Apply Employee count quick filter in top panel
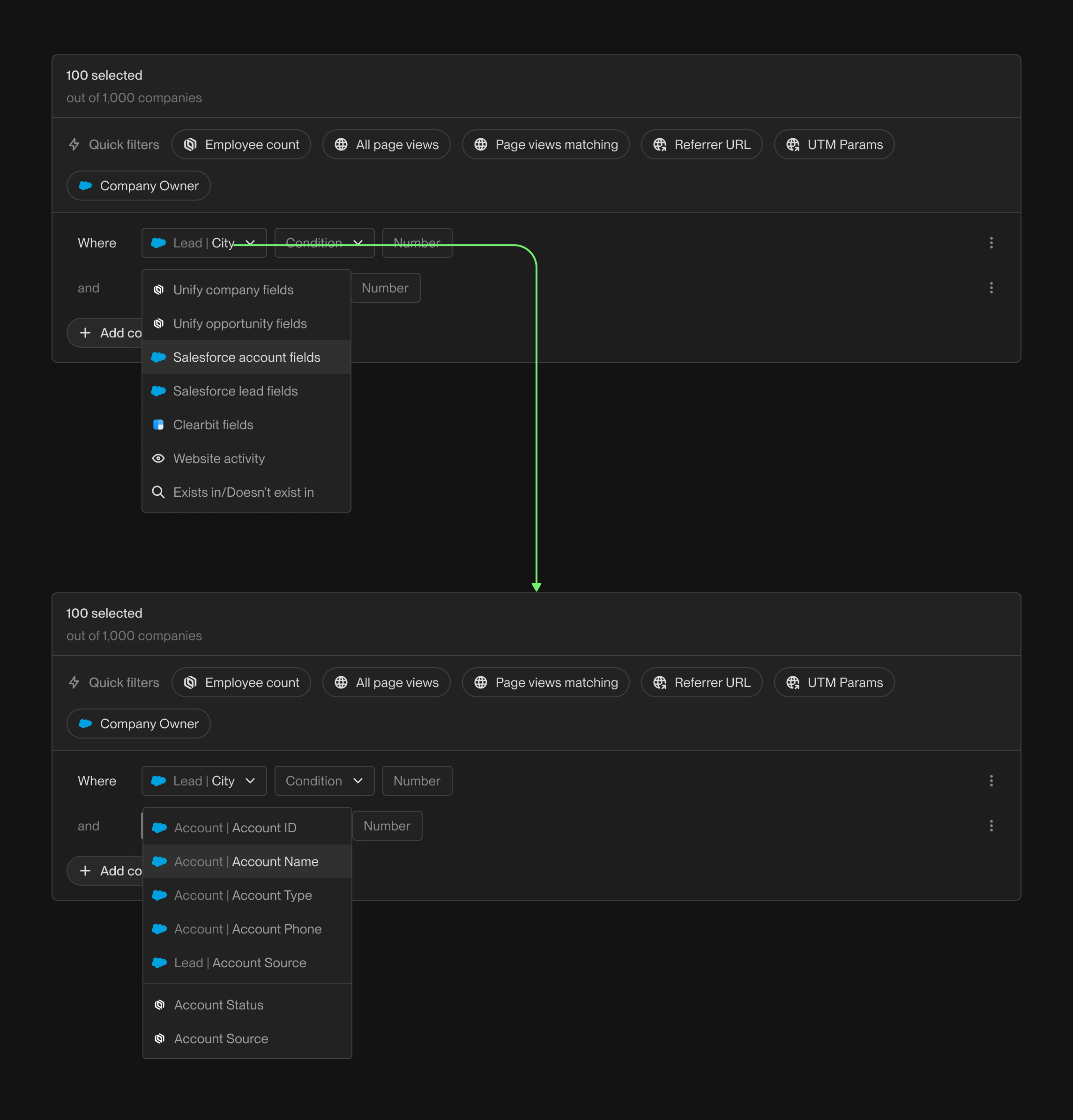 click(241, 145)
